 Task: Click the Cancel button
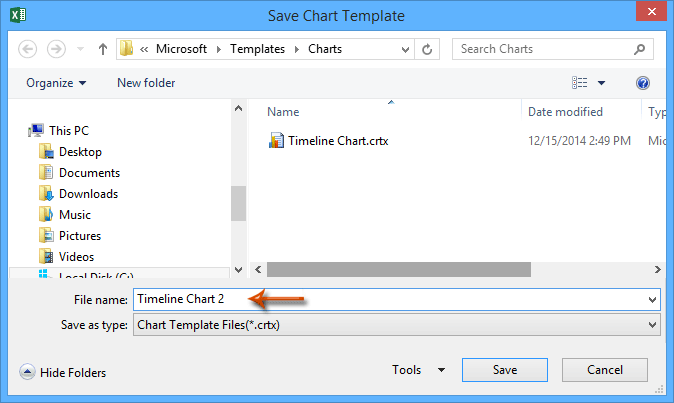(x=605, y=370)
